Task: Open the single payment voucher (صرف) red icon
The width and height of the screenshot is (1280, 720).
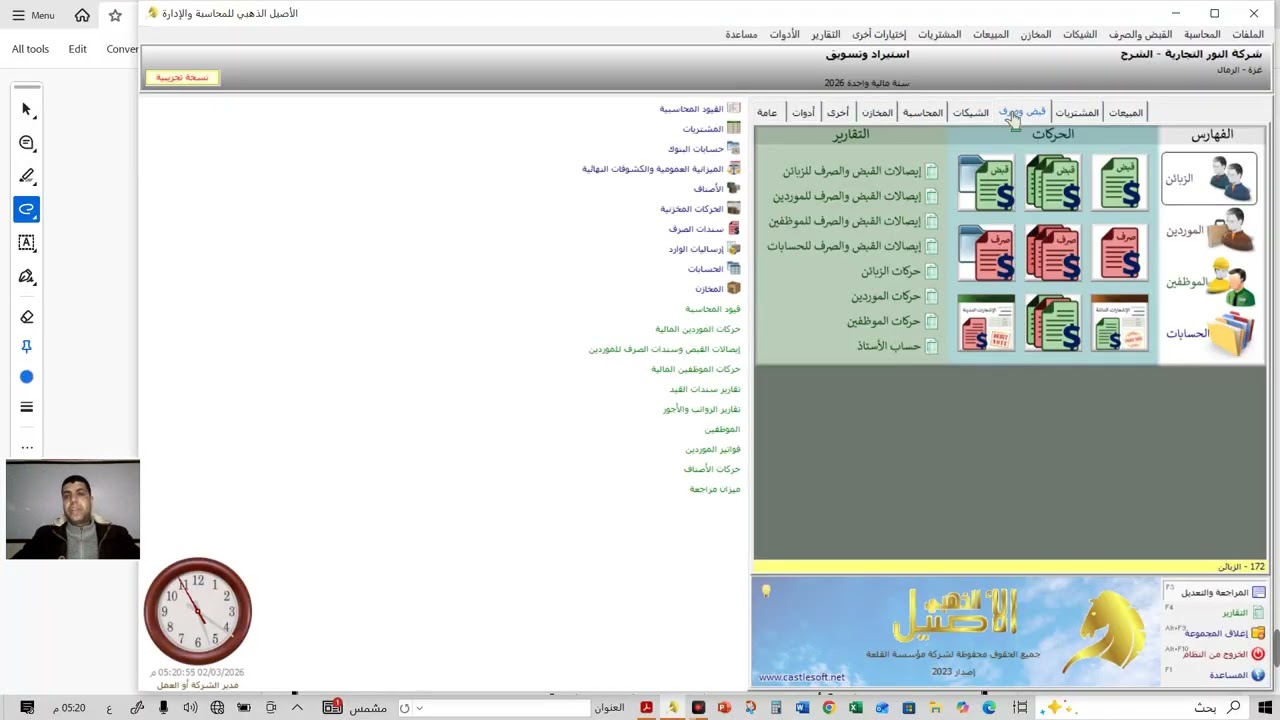Action: [1120, 252]
